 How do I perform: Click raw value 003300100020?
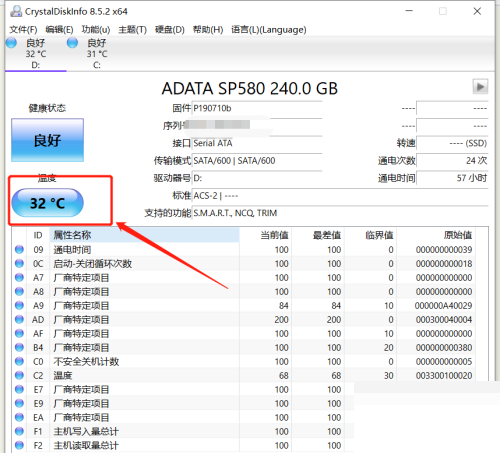pos(444,376)
